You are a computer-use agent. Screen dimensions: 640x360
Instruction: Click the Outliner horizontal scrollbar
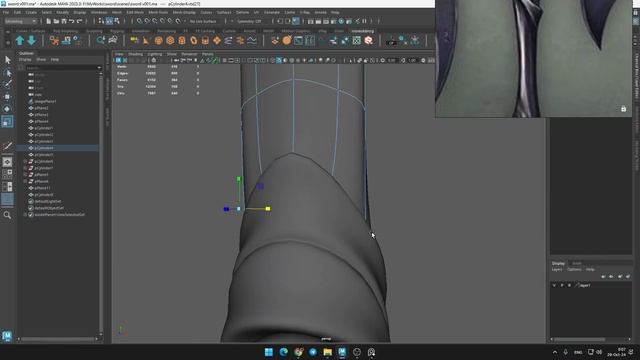58,339
